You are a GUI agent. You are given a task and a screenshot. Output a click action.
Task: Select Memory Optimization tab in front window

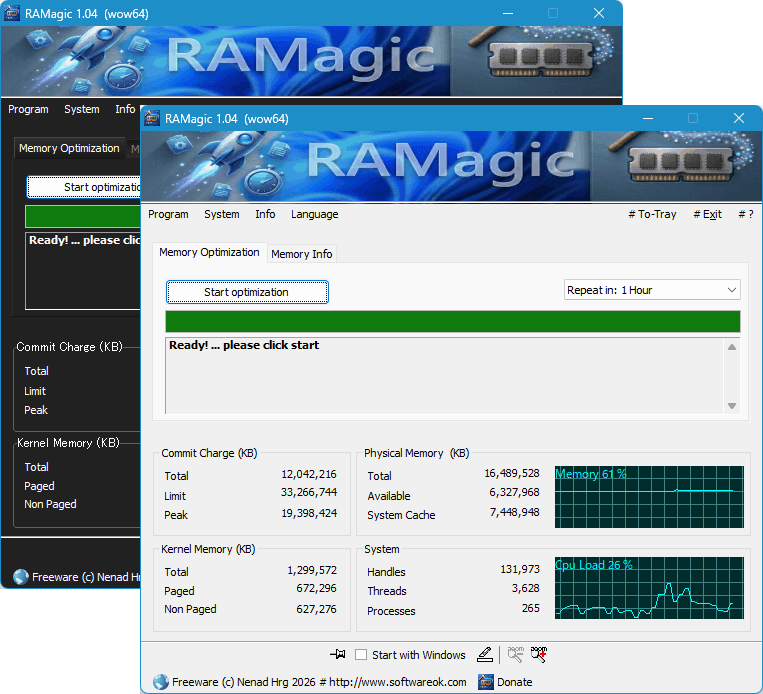(209, 252)
